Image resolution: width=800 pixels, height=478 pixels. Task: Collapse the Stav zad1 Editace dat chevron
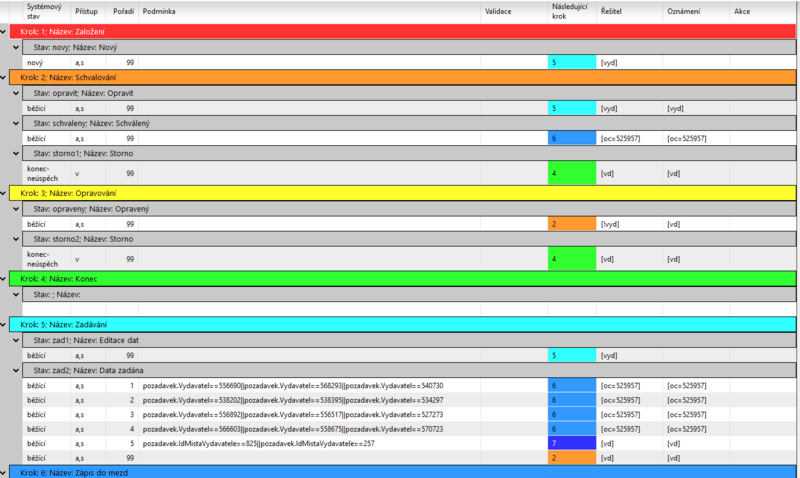(x=16, y=340)
